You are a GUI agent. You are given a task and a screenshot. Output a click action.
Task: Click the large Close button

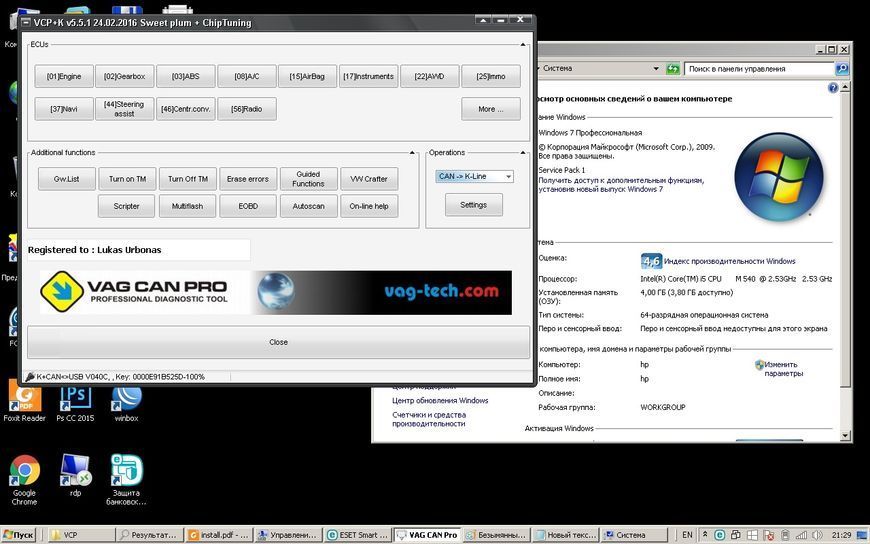tap(279, 342)
